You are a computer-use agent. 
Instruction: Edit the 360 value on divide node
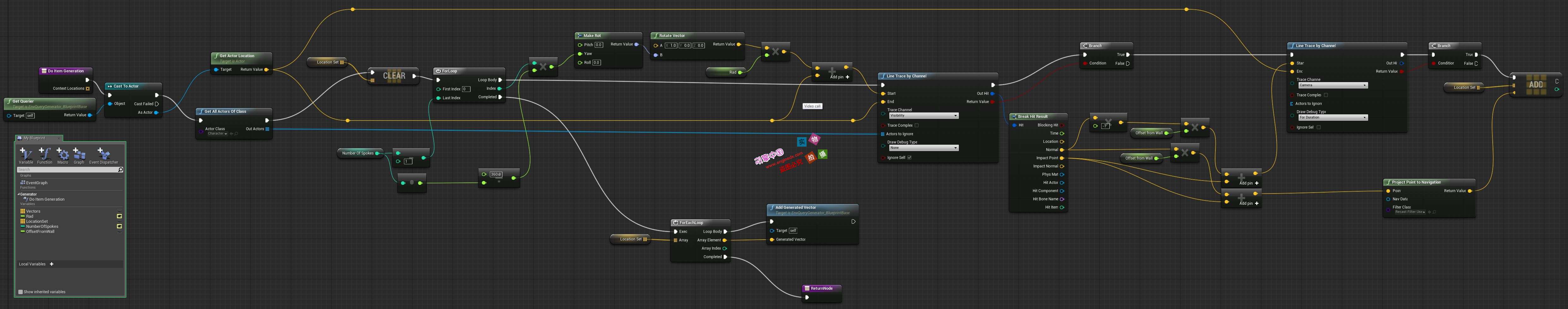496,174
